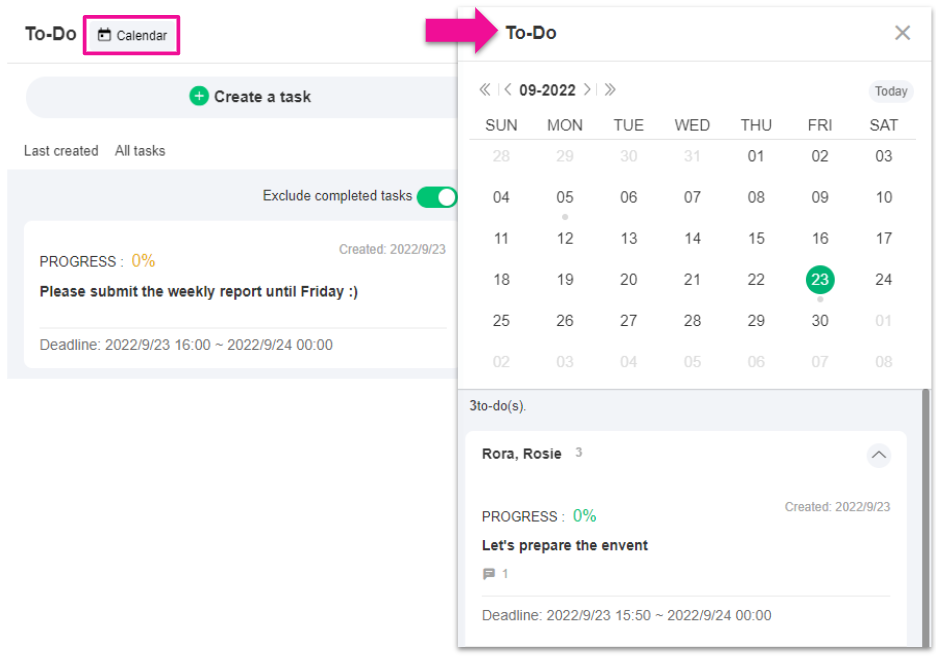Switch to the All tasks tab

point(140,151)
